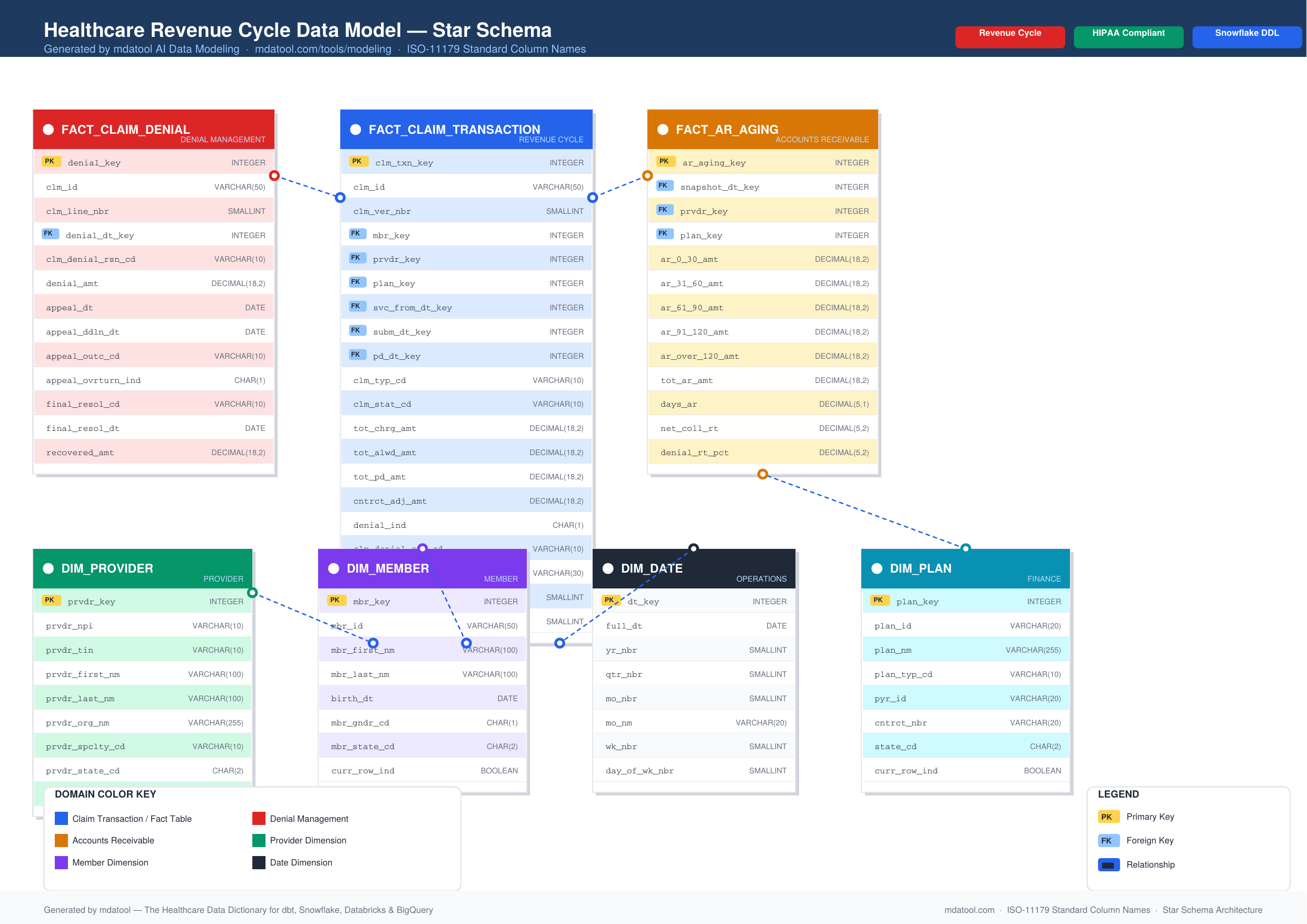This screenshot has height=924, width=1307.
Task: Click DOMAIN COLOR KEY heading
Action: (105, 794)
